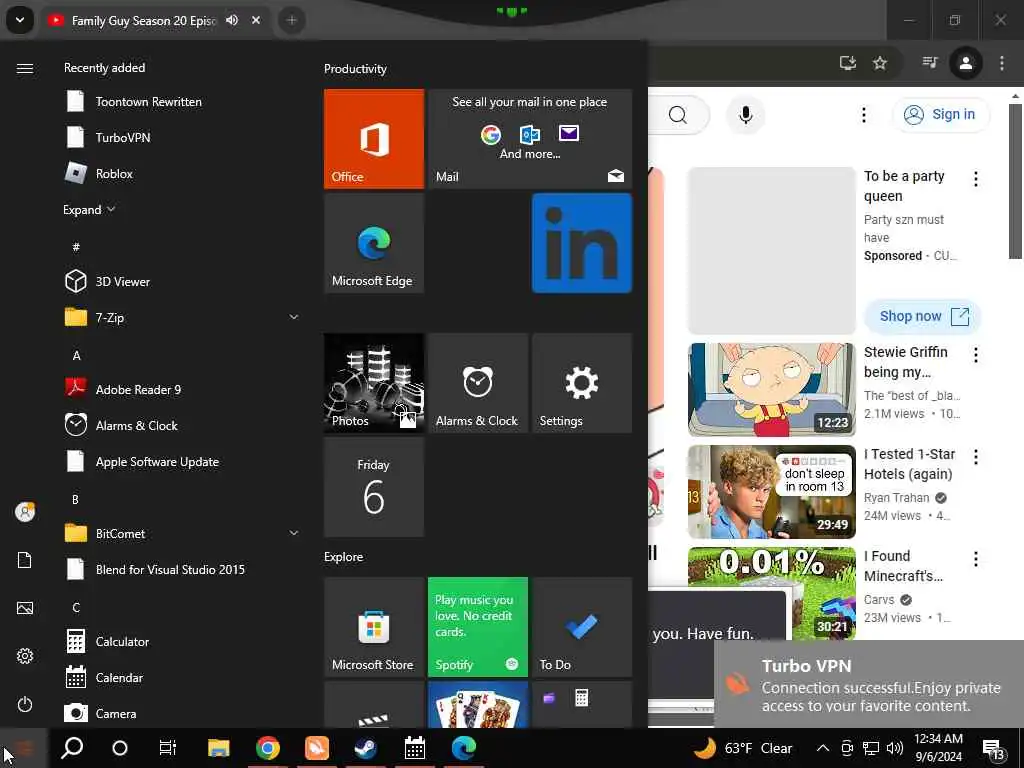Screen dimensions: 1024x768
Task: Bookmark this page with star icon
Action: coord(880,63)
